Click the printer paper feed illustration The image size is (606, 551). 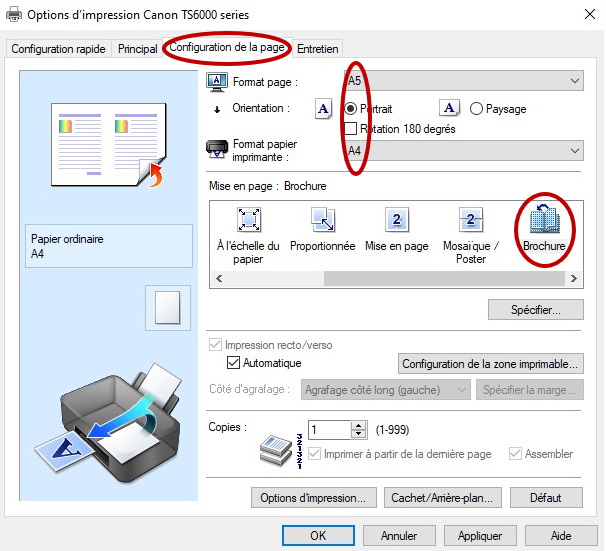pyautogui.click(x=108, y=423)
